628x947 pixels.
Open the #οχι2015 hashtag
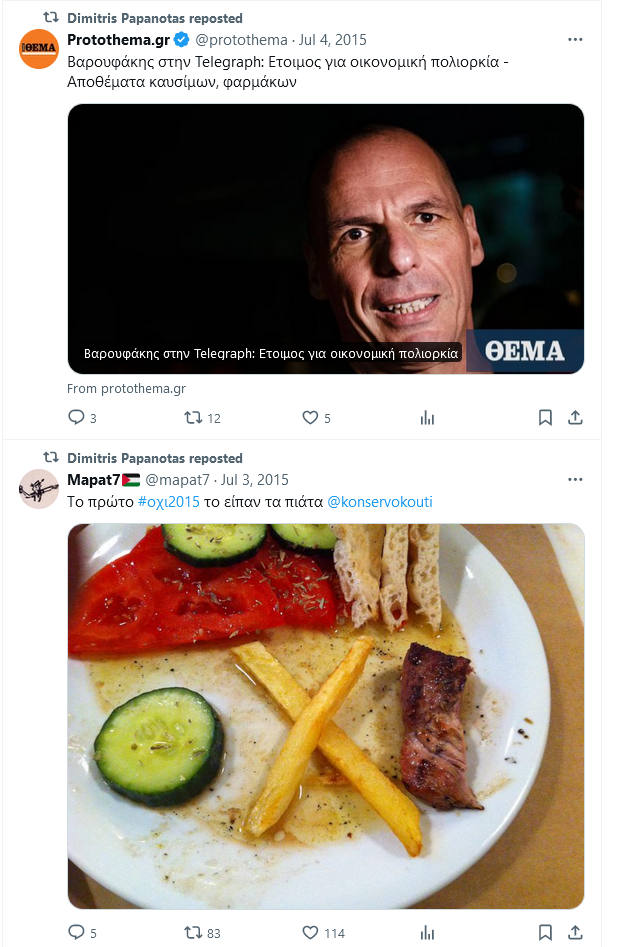click(168, 502)
